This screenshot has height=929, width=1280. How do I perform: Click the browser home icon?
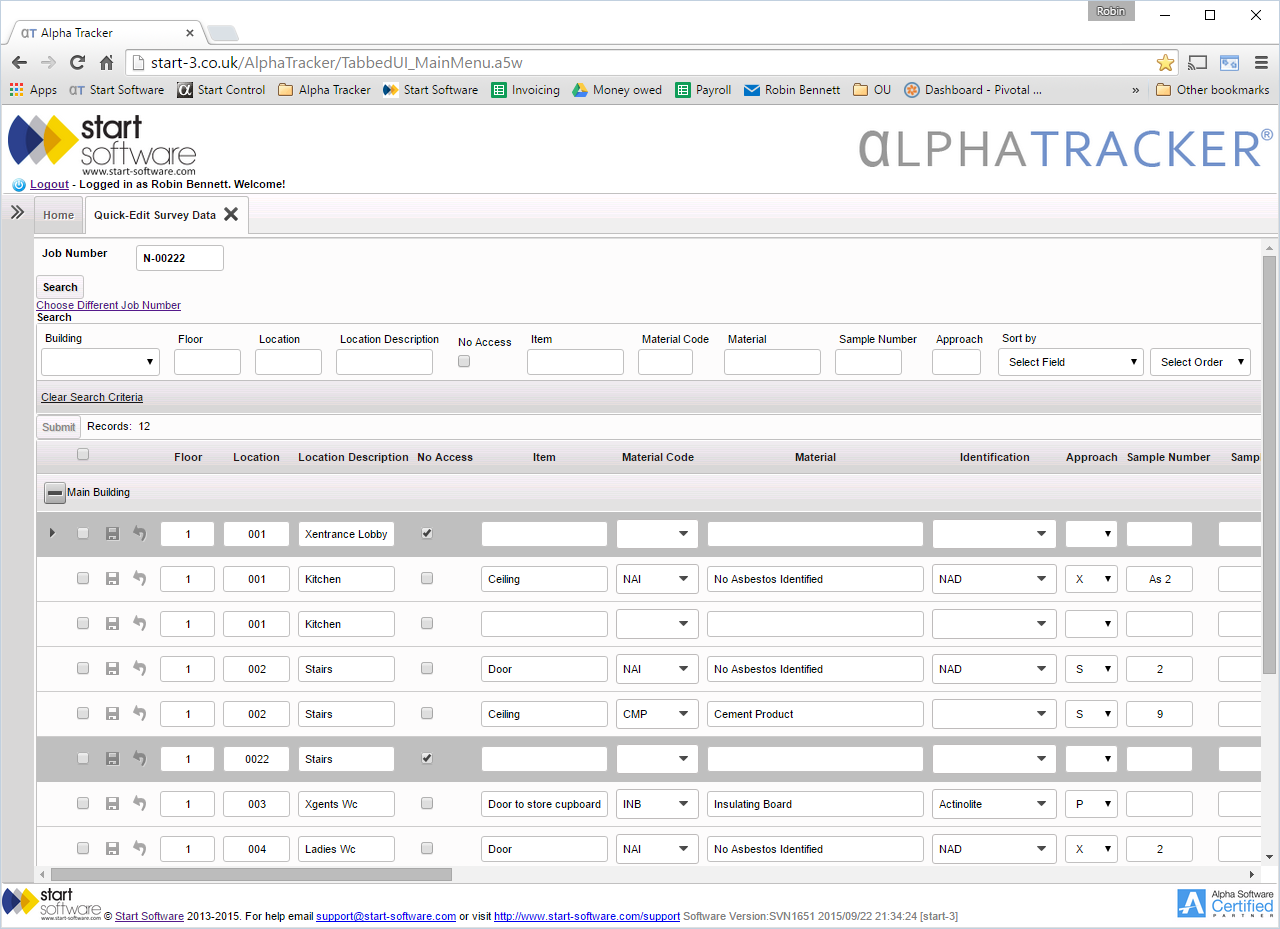click(x=107, y=61)
